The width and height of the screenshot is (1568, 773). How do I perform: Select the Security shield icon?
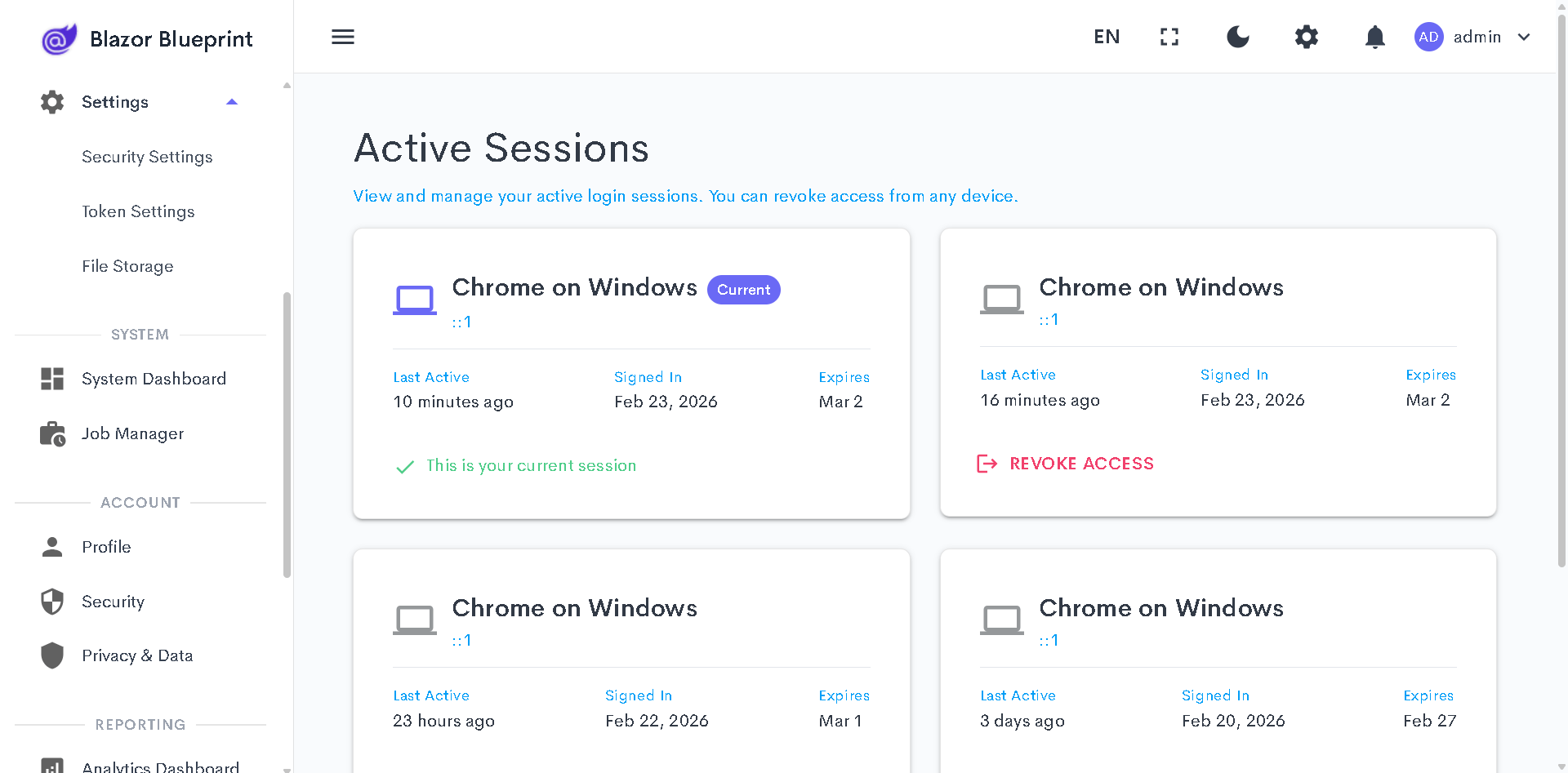point(52,602)
